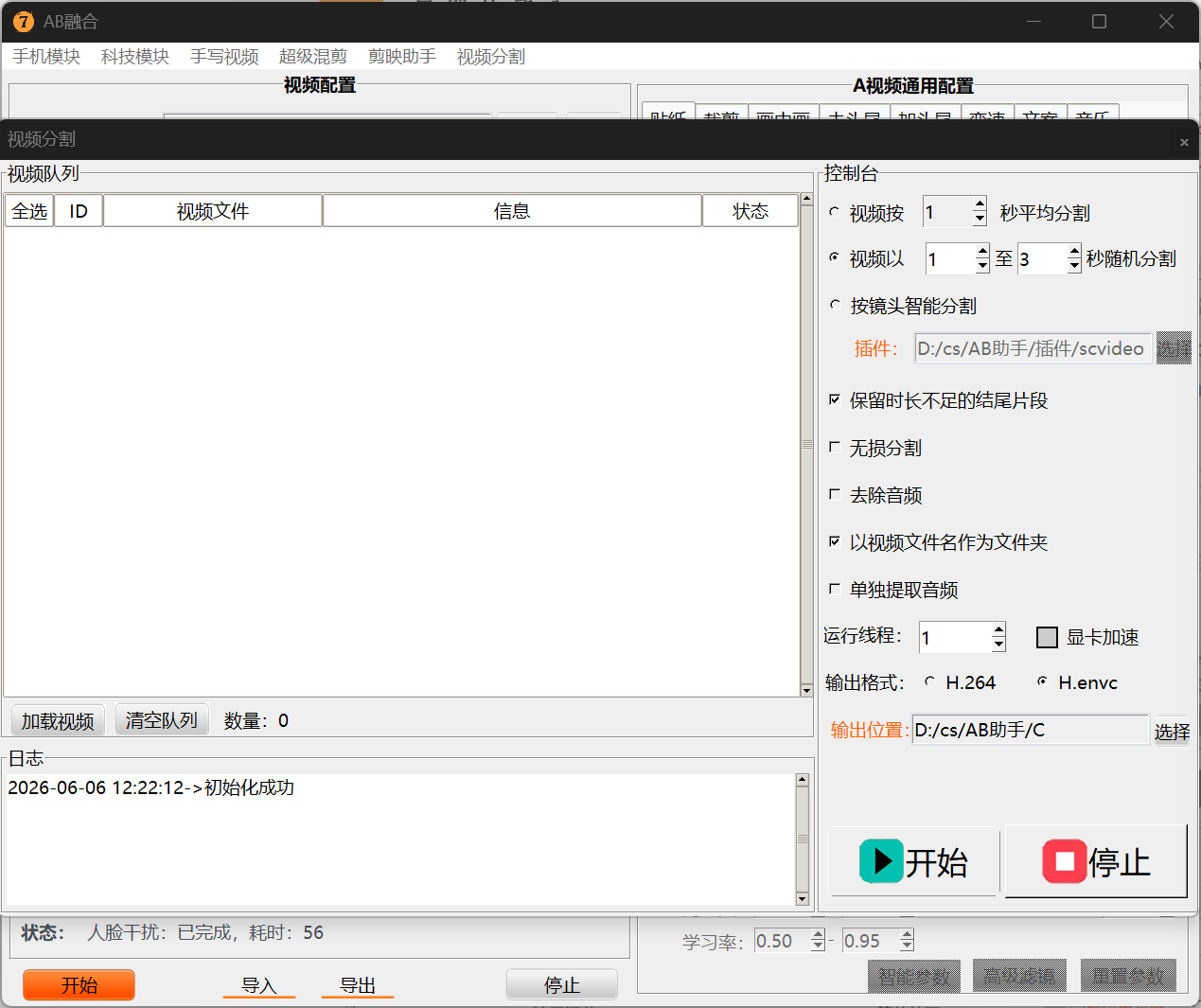
Task: Click the green play icon on 开始
Action: 881,861
